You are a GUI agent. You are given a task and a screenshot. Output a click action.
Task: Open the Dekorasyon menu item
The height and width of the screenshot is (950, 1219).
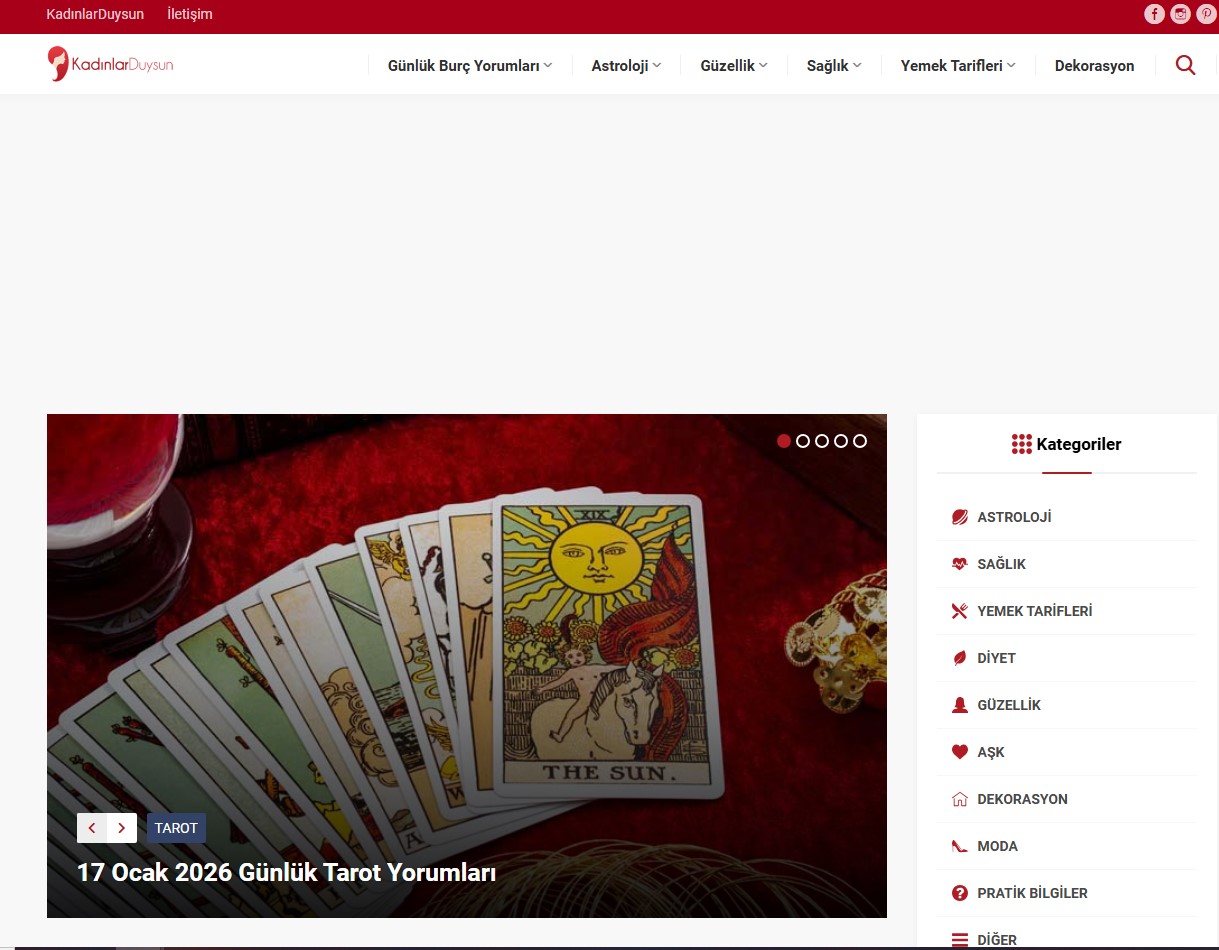[1094, 66]
